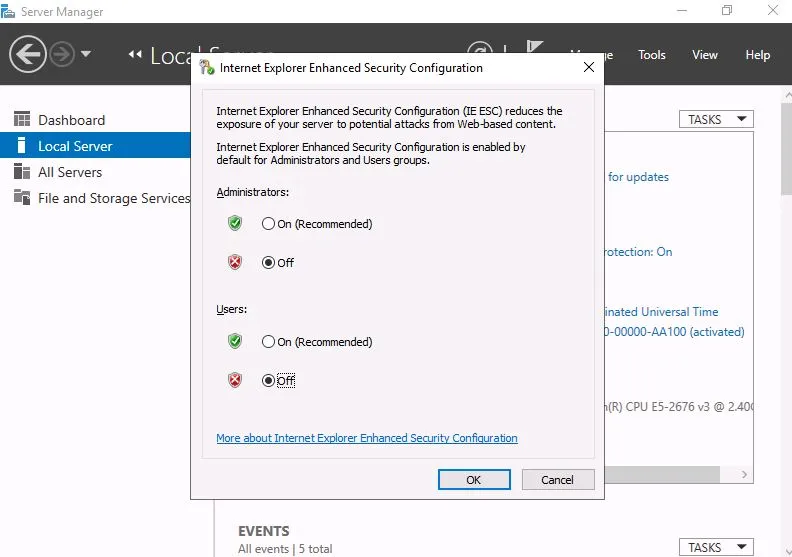
Task: Click the notifications flag icon
Action: pos(535,52)
